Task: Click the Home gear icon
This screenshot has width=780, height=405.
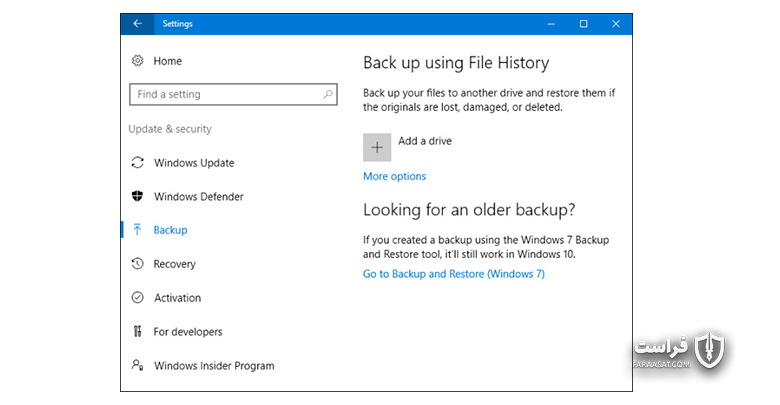Action: point(138,61)
